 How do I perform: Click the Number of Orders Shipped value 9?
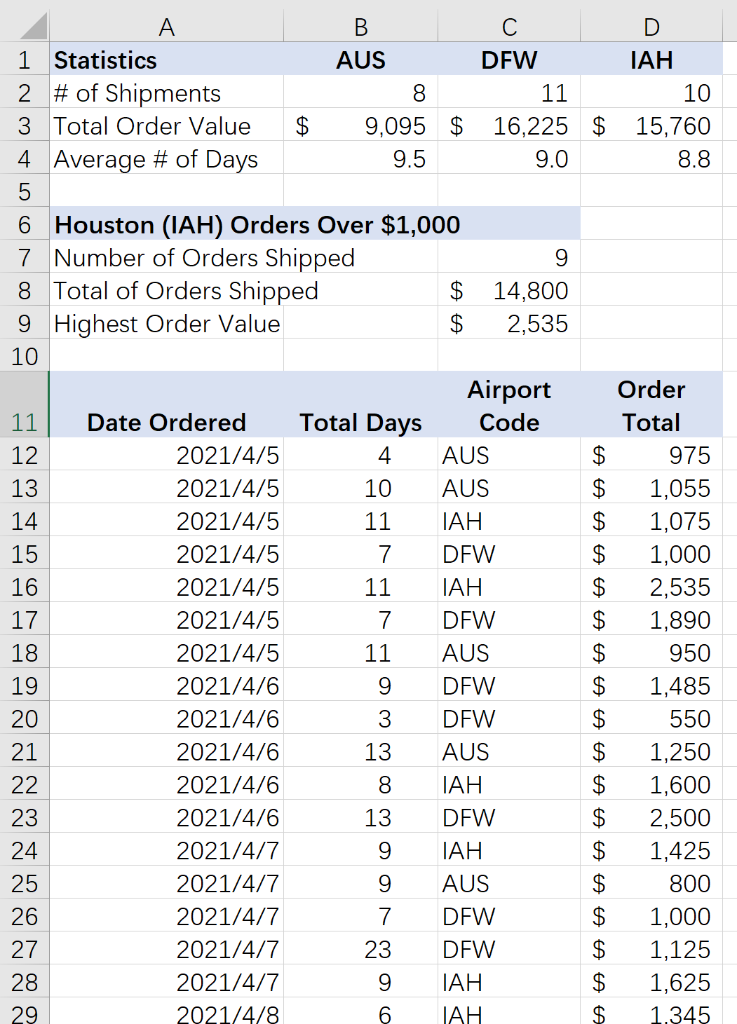(x=509, y=258)
